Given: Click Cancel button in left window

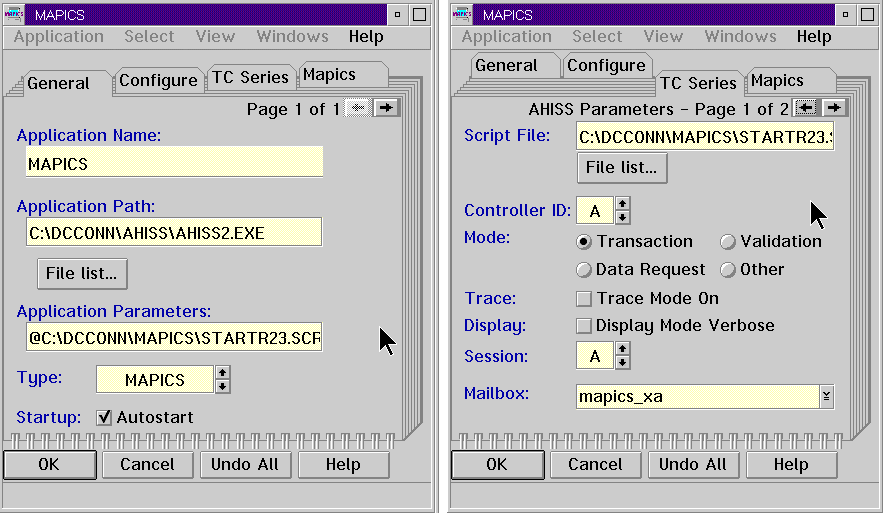Looking at the screenshot, I should coord(148,465).
